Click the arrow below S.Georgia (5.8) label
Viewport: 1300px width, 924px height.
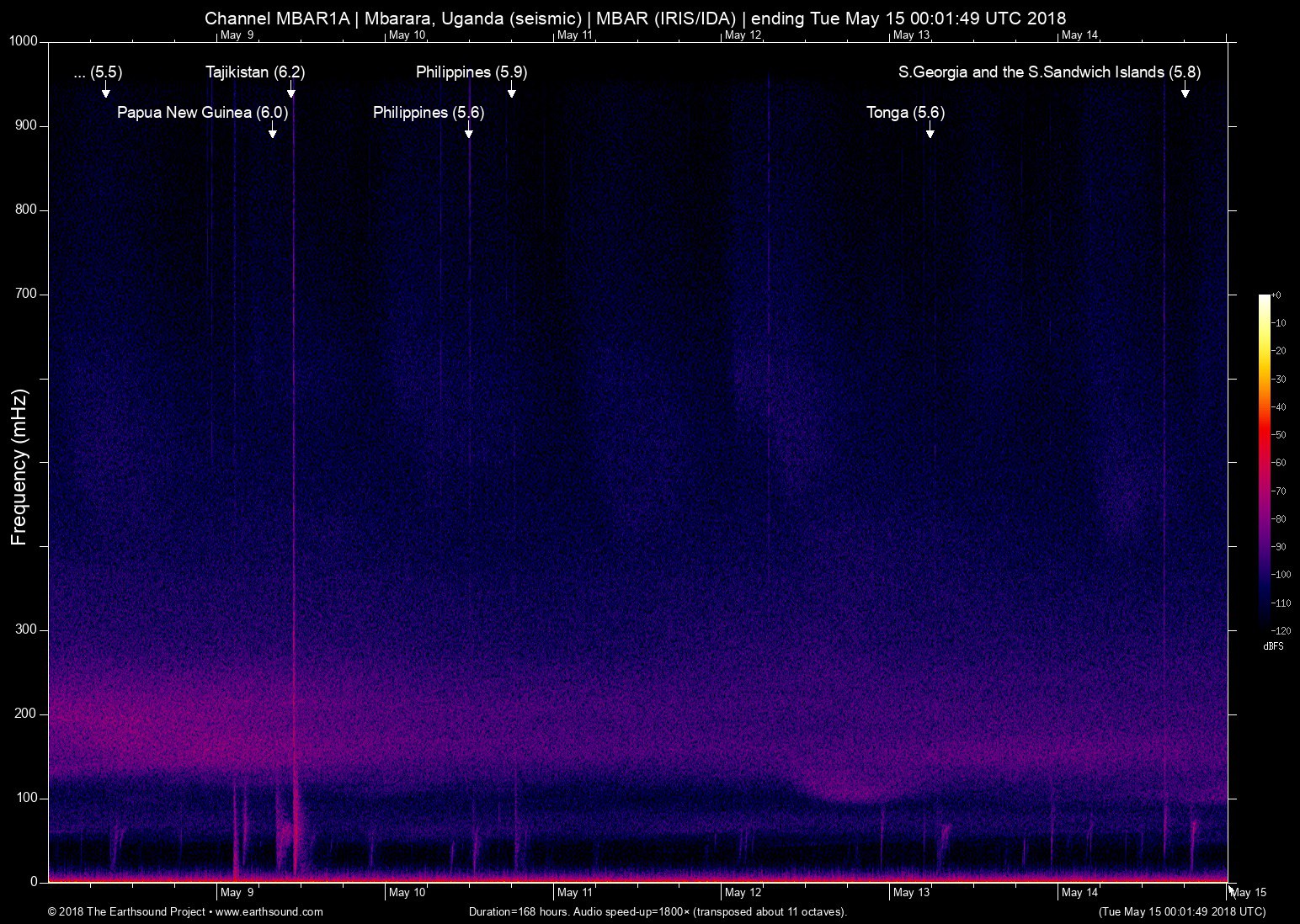[x=1185, y=91]
